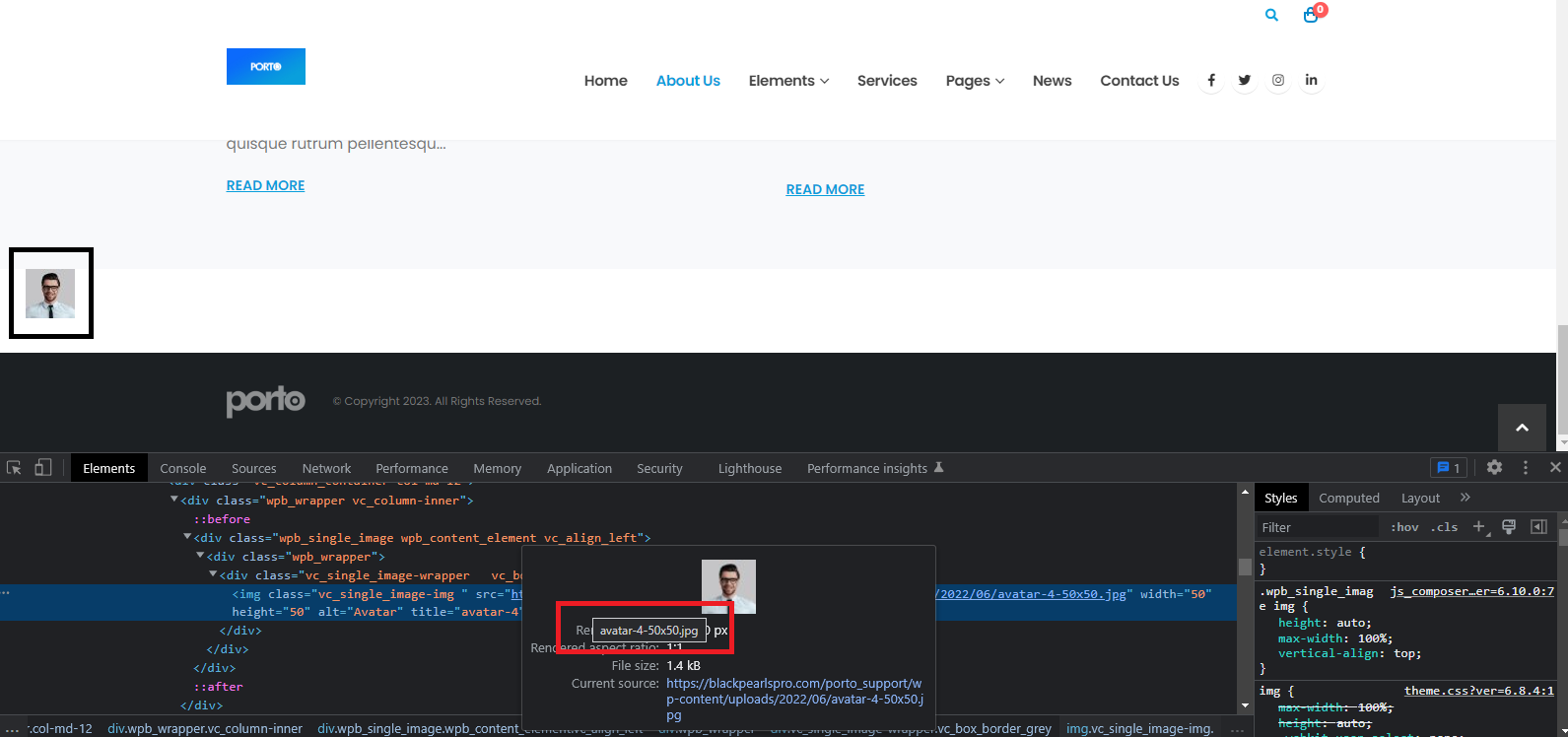Open the theme.css?ver=6.8.4:1 source link

(1479, 691)
